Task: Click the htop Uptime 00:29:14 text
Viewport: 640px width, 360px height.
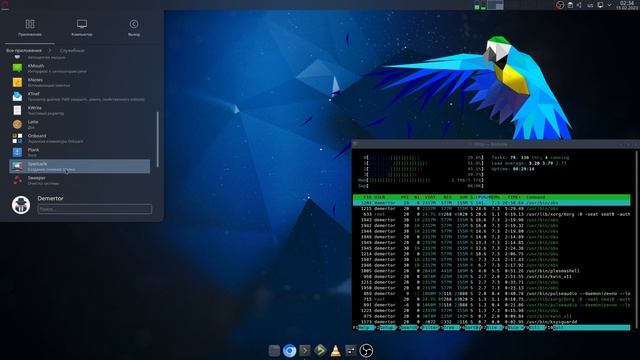Action: (x=513, y=169)
